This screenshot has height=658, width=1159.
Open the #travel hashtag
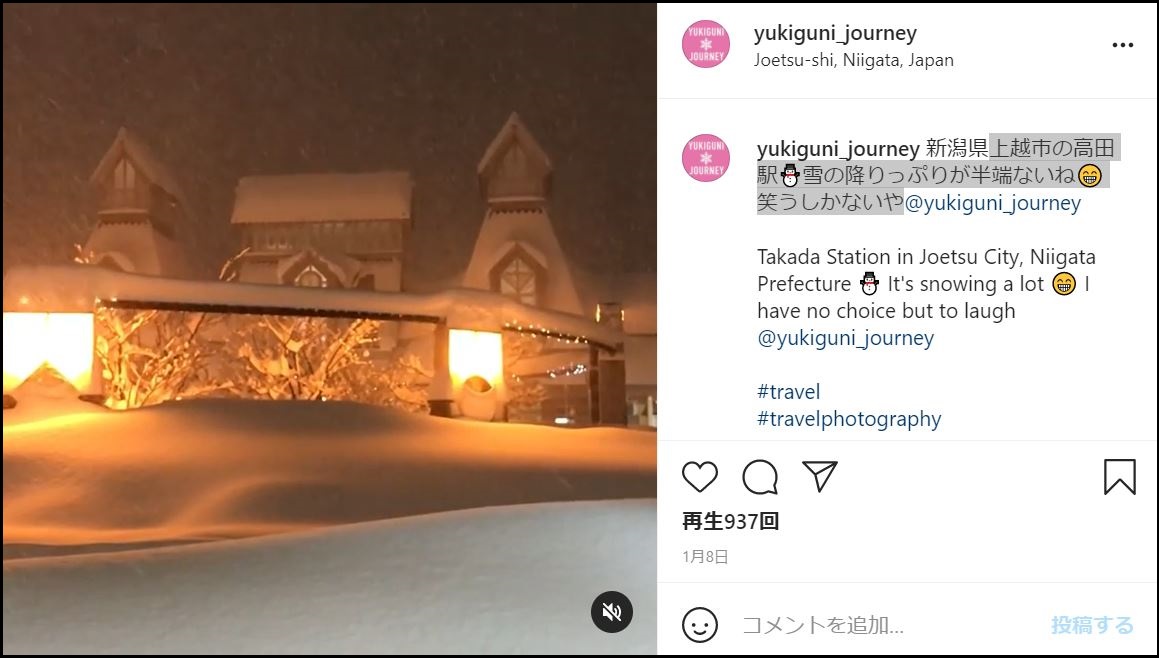pos(788,392)
